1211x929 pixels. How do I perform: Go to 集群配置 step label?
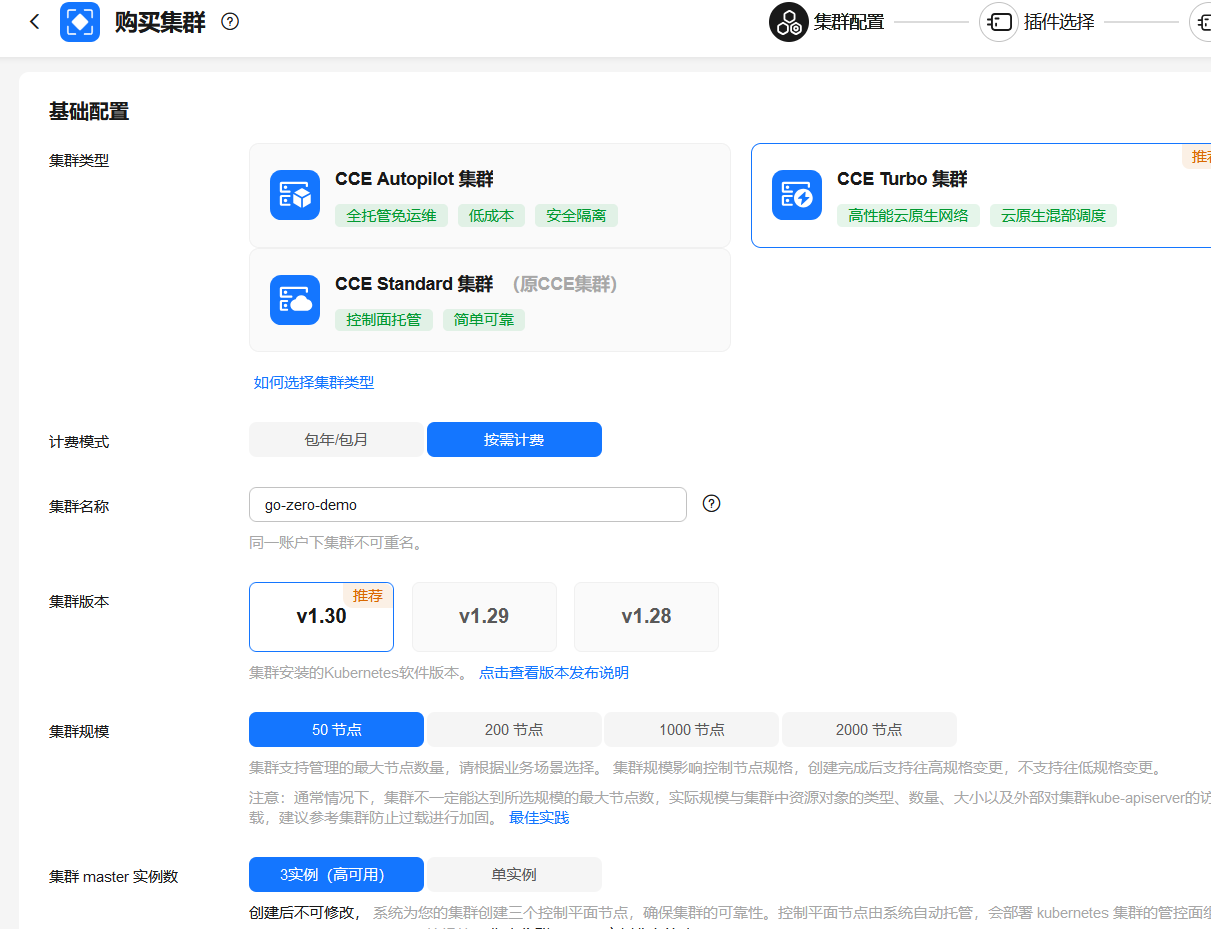[849, 22]
